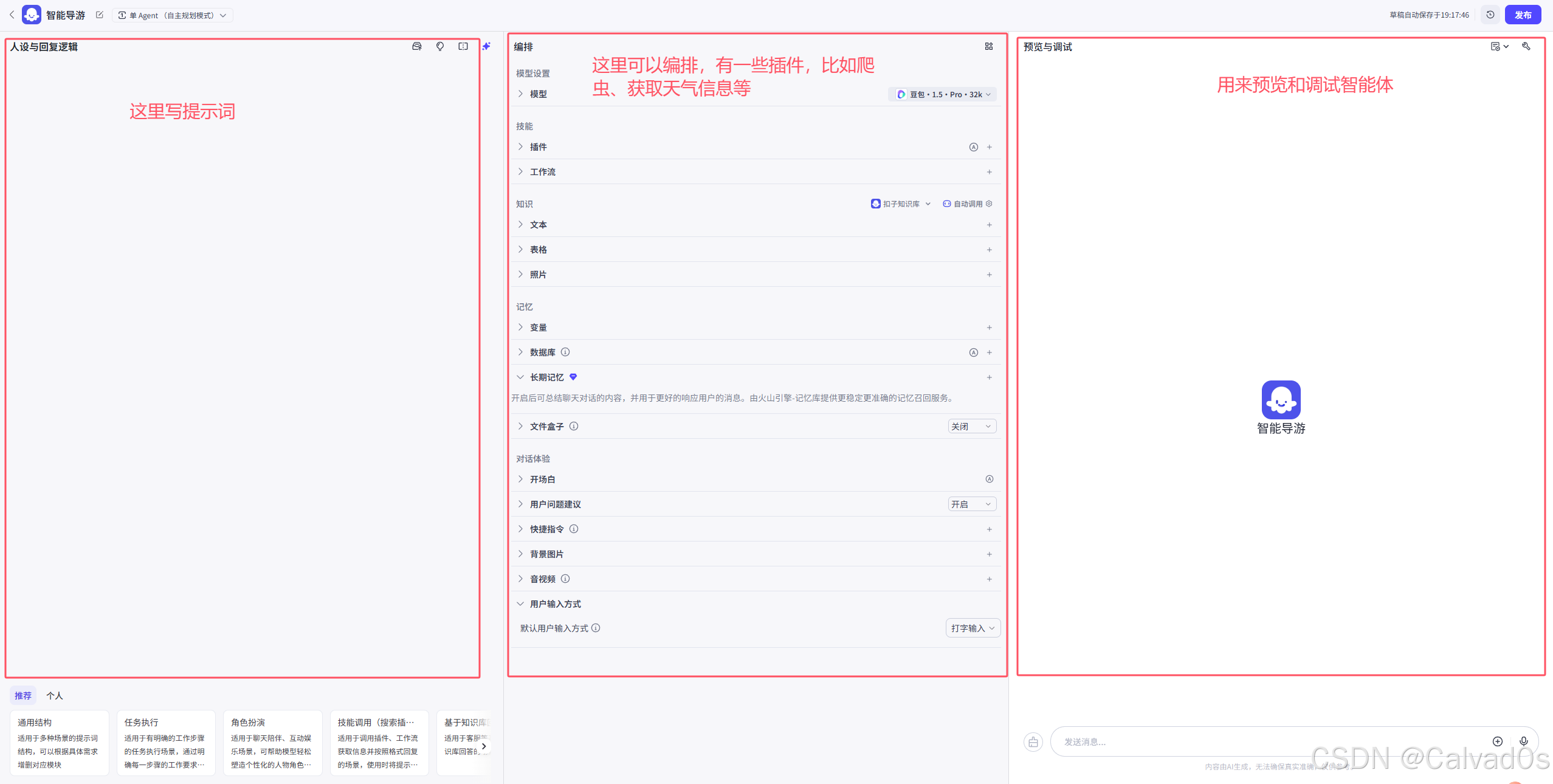Viewport: 1553px width, 784px height.
Task: Click the edit icon next to 智能导游 title
Action: click(x=100, y=15)
